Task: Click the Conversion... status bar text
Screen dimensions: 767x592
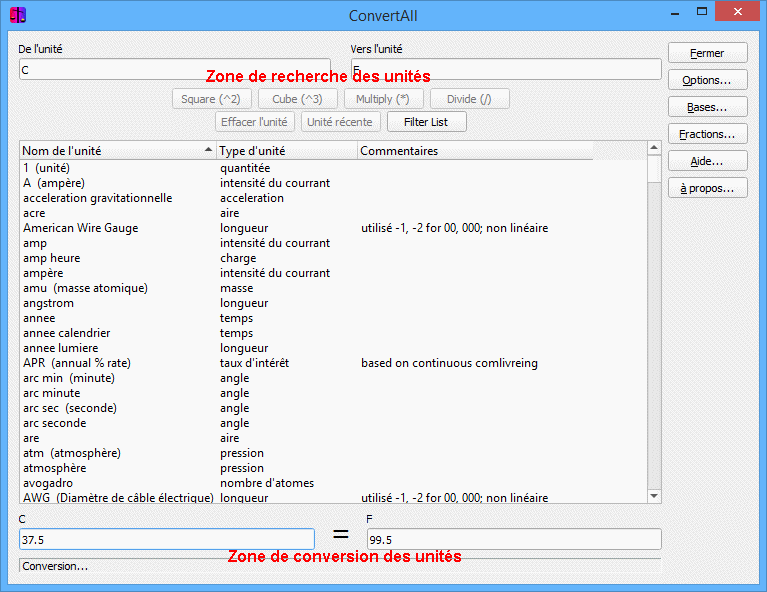Action: point(55,566)
